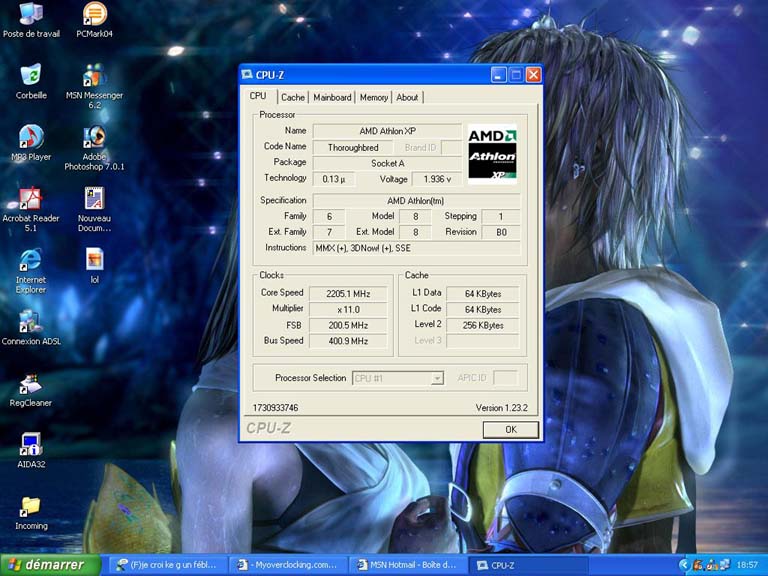Open the RegCleaner desktop shortcut

31,385
